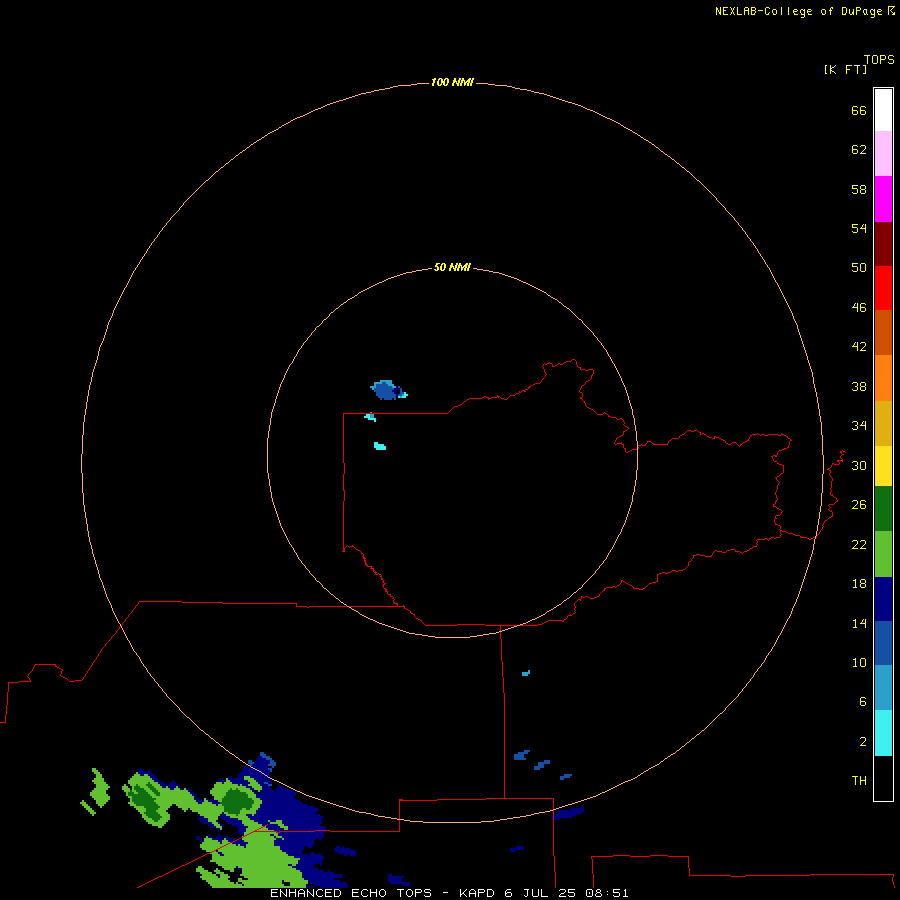This screenshot has width=900, height=900.
Task: Click the 2 legend value
Action: [863, 742]
